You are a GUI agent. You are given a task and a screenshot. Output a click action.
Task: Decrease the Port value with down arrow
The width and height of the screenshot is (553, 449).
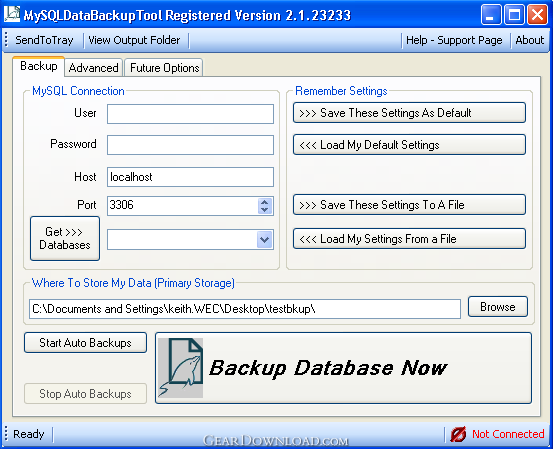point(265,210)
